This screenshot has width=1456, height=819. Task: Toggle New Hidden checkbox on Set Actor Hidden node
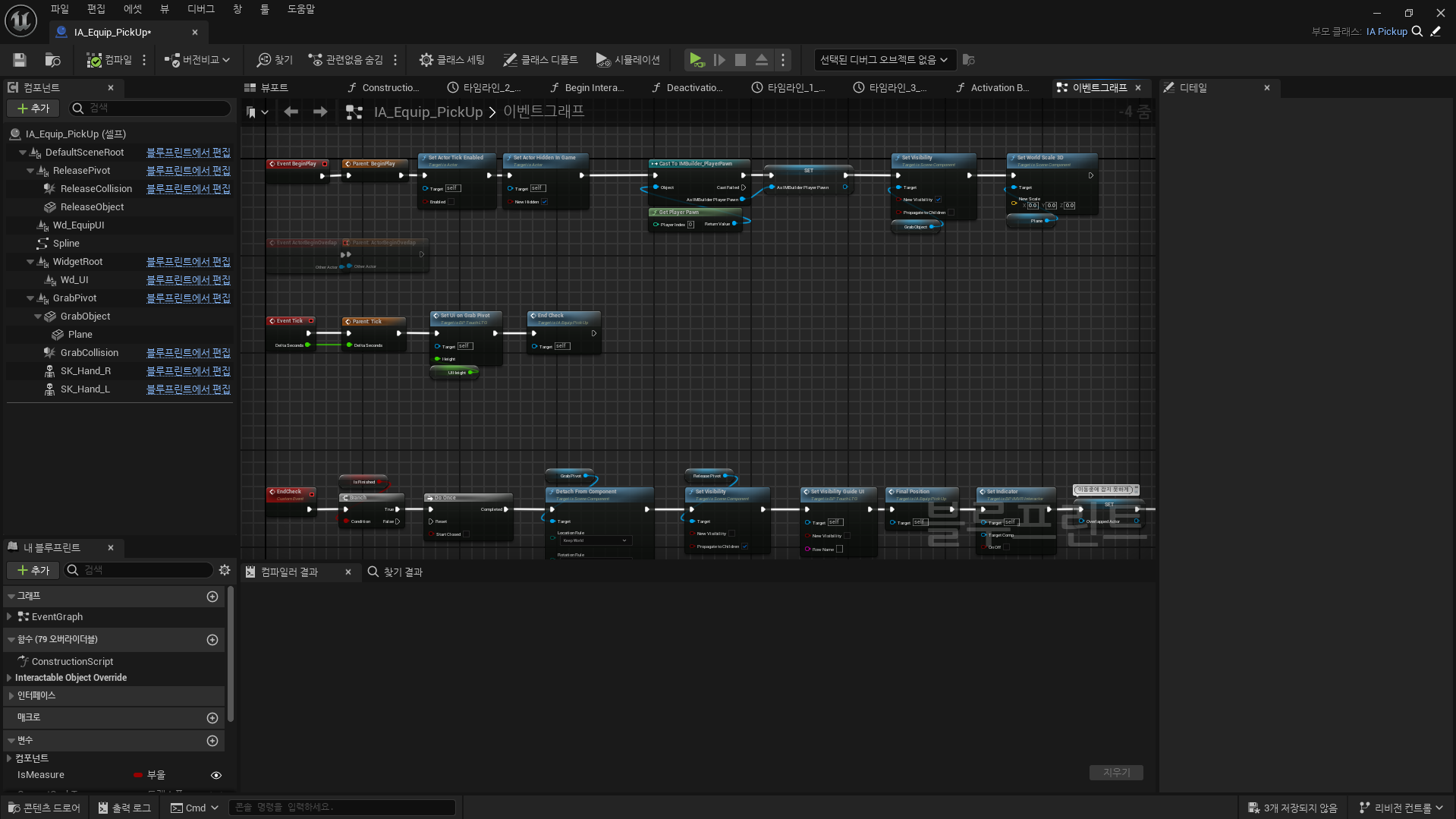pos(545,202)
